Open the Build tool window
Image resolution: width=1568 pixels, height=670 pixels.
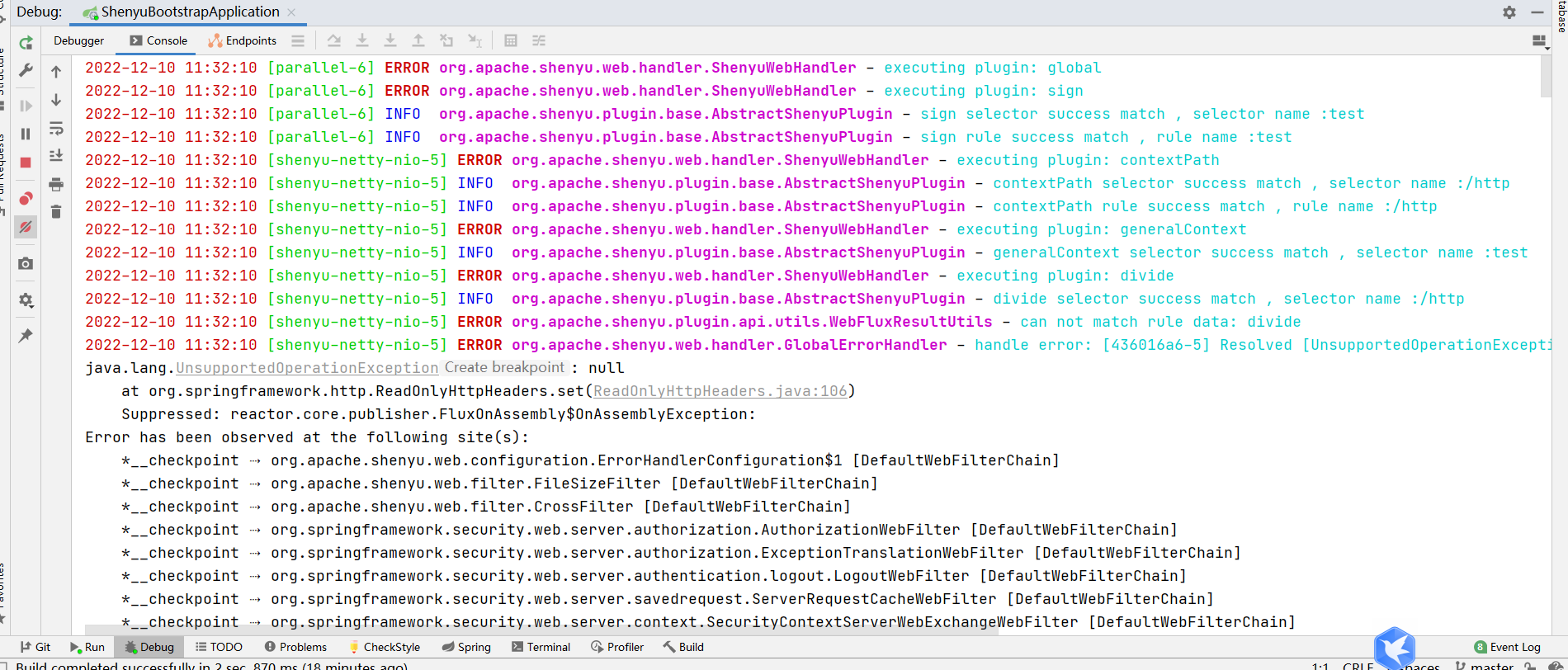[683, 647]
